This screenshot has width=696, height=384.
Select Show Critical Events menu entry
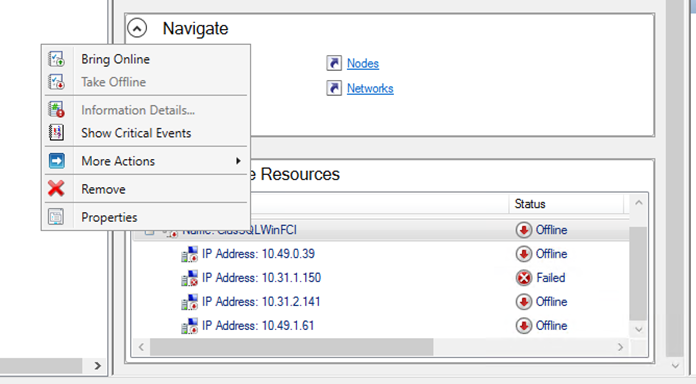pyautogui.click(x=146, y=133)
